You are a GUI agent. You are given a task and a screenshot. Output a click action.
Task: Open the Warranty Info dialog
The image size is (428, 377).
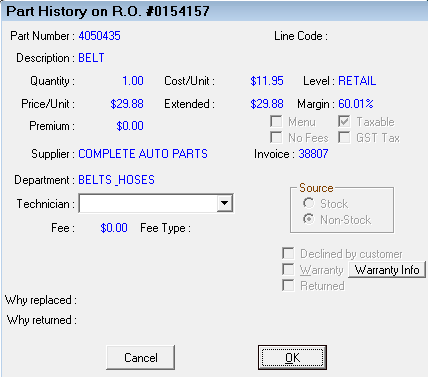point(387,270)
